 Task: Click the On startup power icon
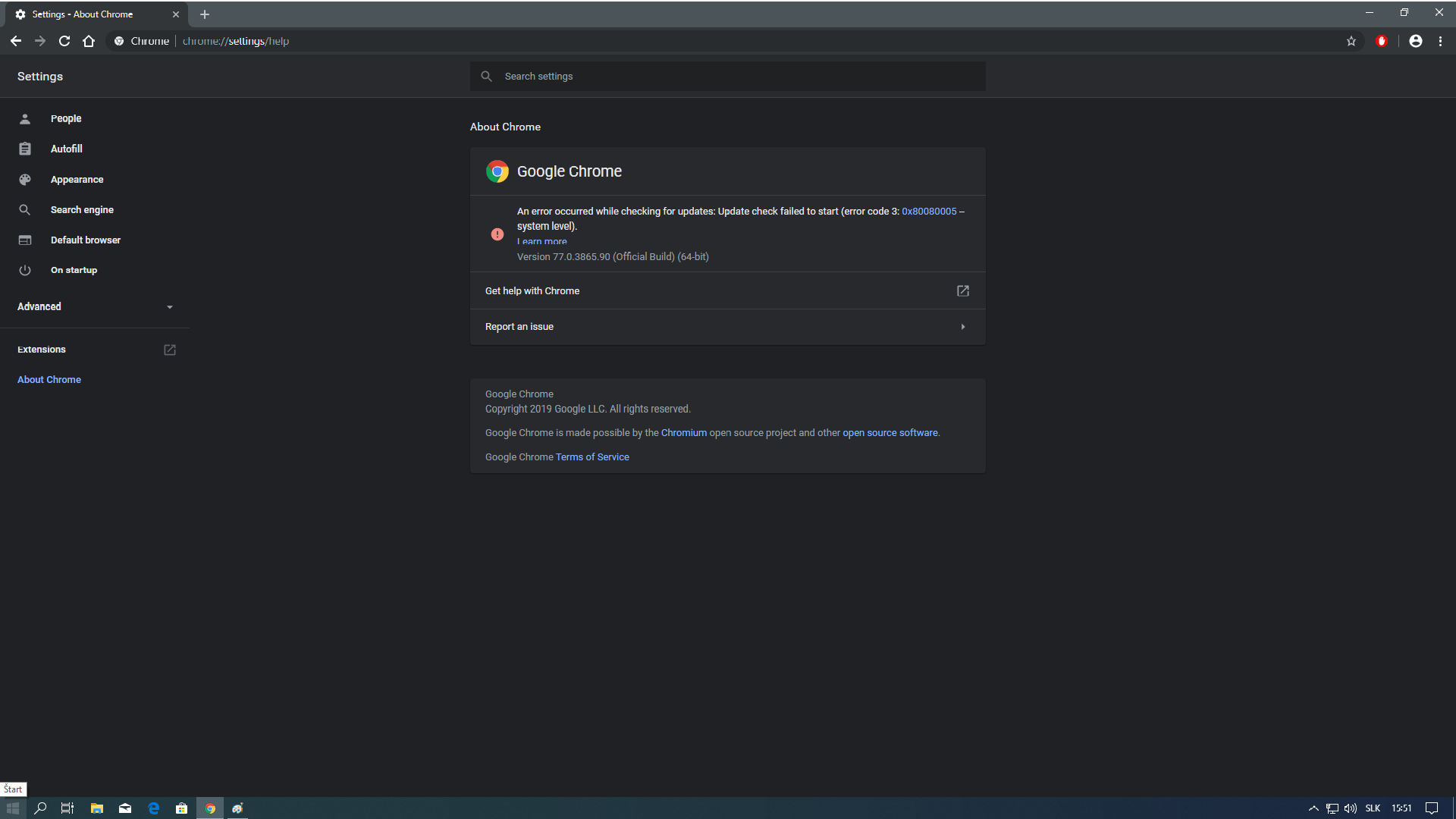click(x=25, y=271)
